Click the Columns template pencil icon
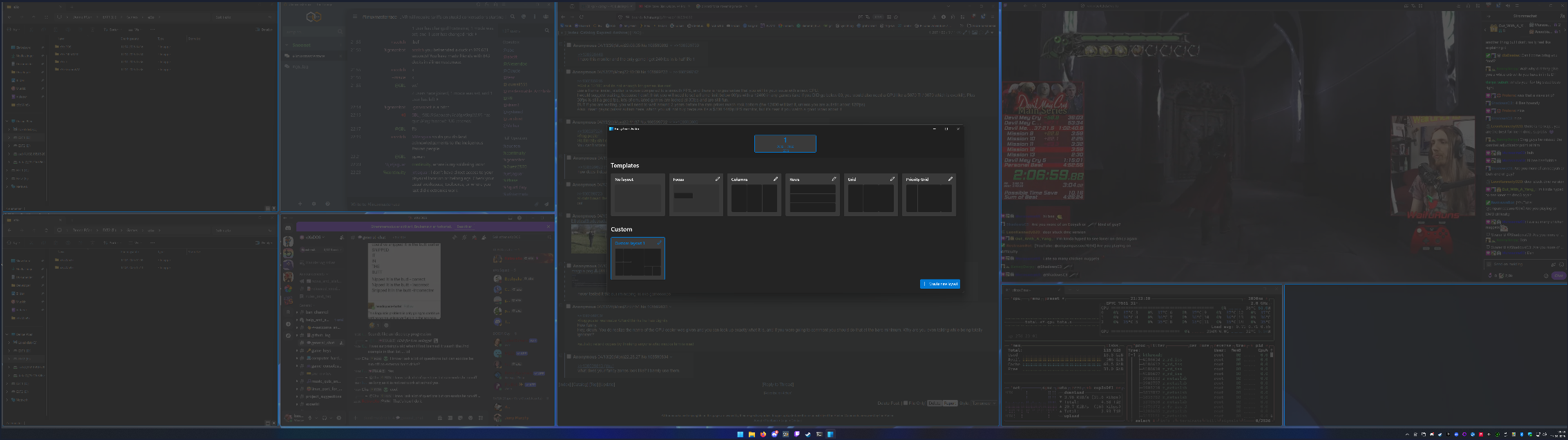 point(775,179)
